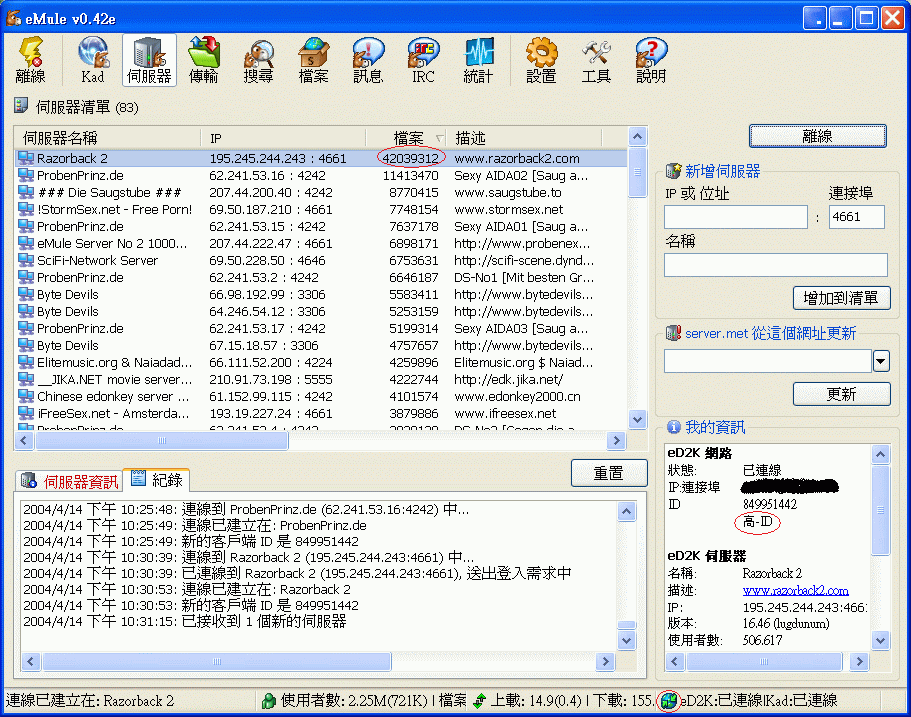Select the Byte Devils row with IP 66.98.192.99

[321, 295]
